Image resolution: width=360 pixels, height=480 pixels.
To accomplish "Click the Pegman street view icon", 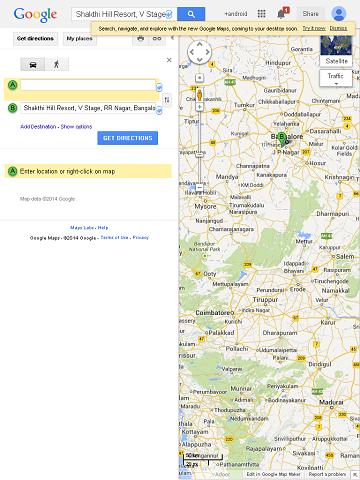I will (199, 95).
